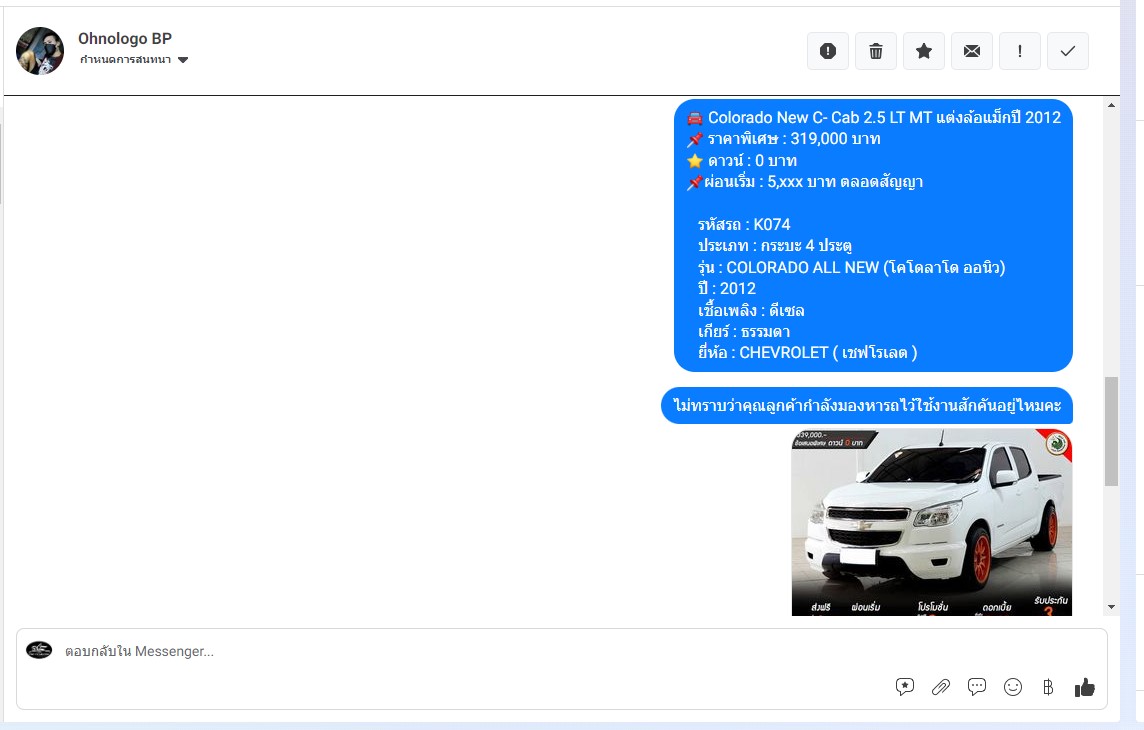Viewport: 1144px width, 730px height.
Task: Expand the กำหนดการสนทนา dropdown
Action: coord(134,60)
